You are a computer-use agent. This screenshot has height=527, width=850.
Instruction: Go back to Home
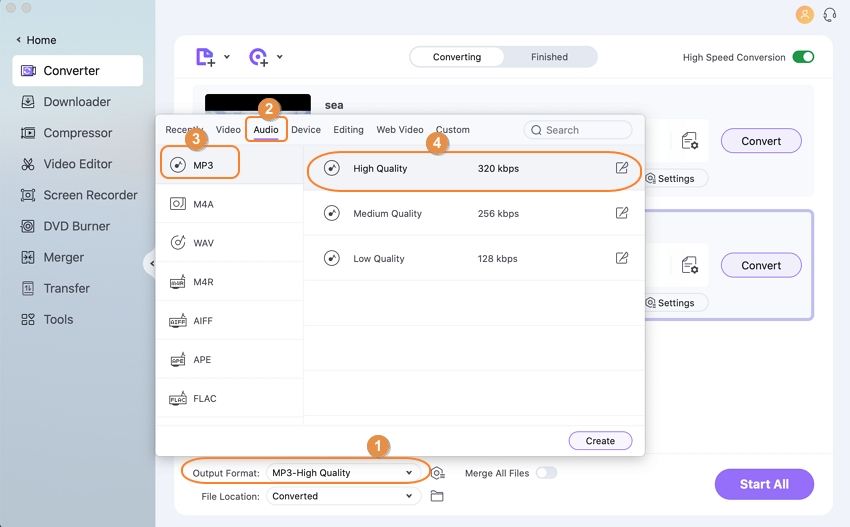tap(36, 40)
